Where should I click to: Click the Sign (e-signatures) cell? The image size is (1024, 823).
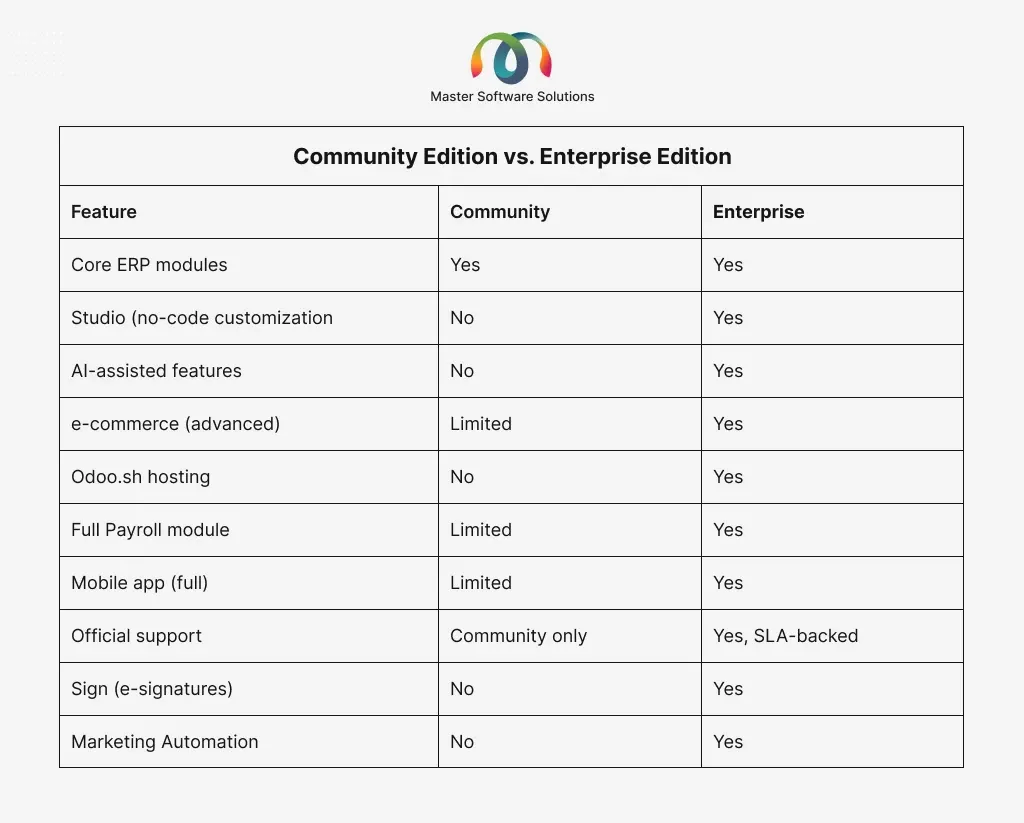[x=147, y=689]
